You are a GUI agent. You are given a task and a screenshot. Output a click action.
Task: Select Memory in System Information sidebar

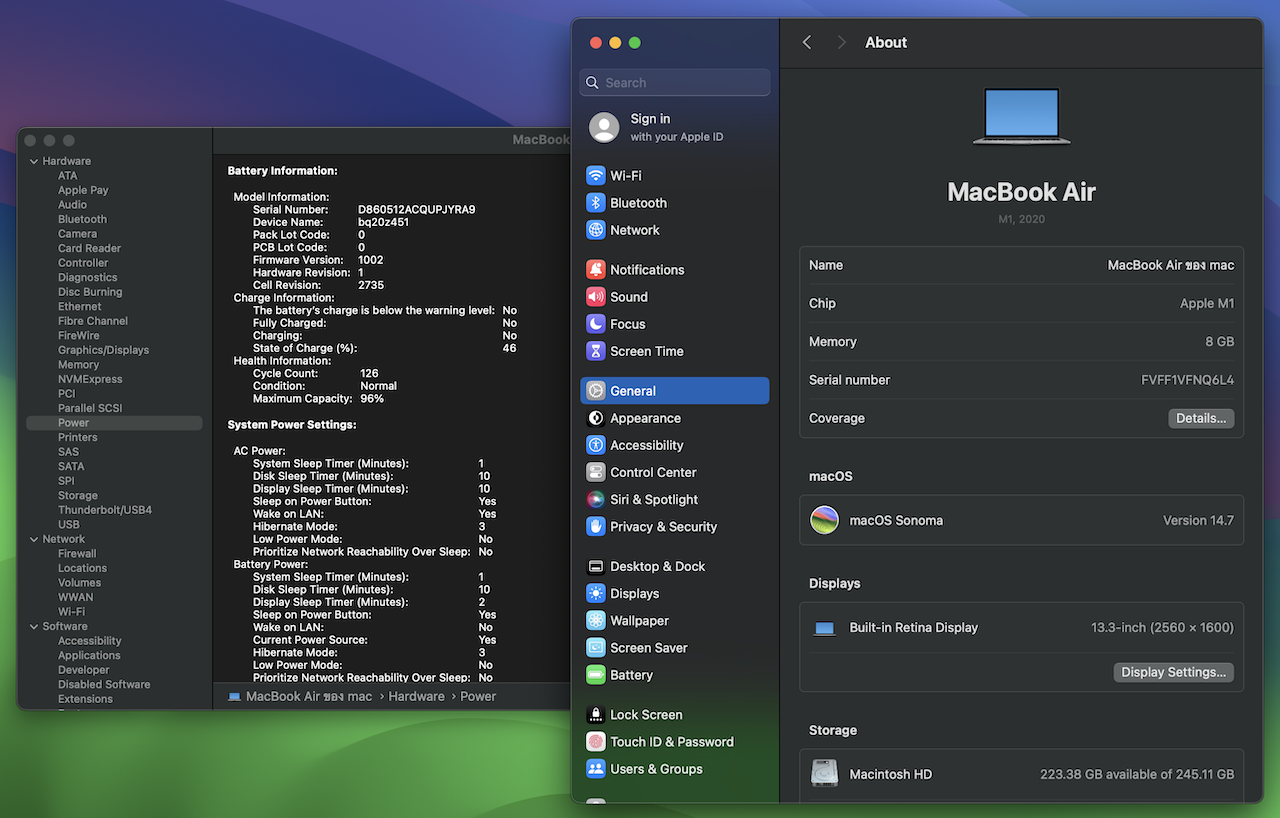click(x=78, y=365)
